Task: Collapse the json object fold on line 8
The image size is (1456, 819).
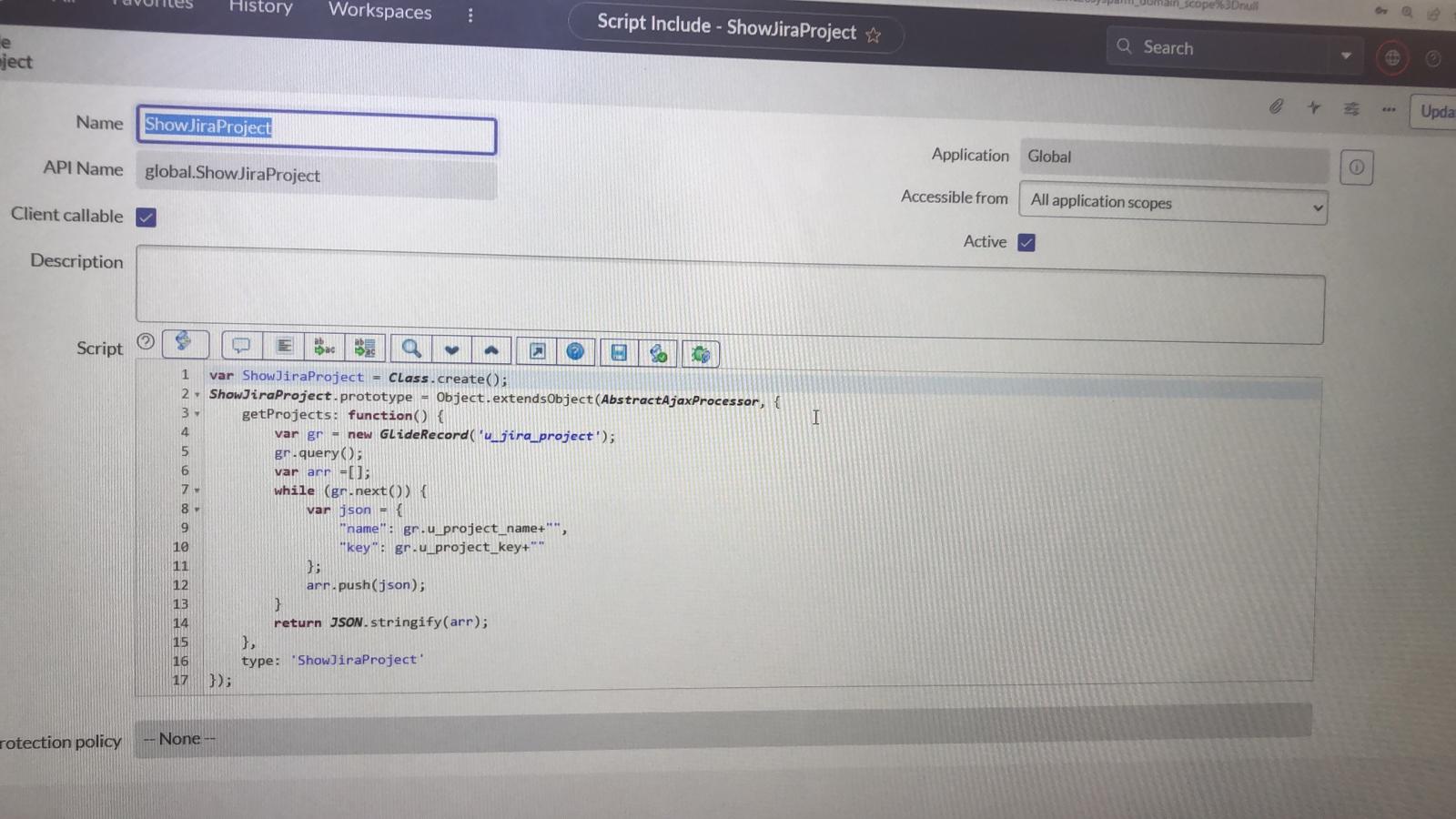Action: pyautogui.click(x=197, y=510)
